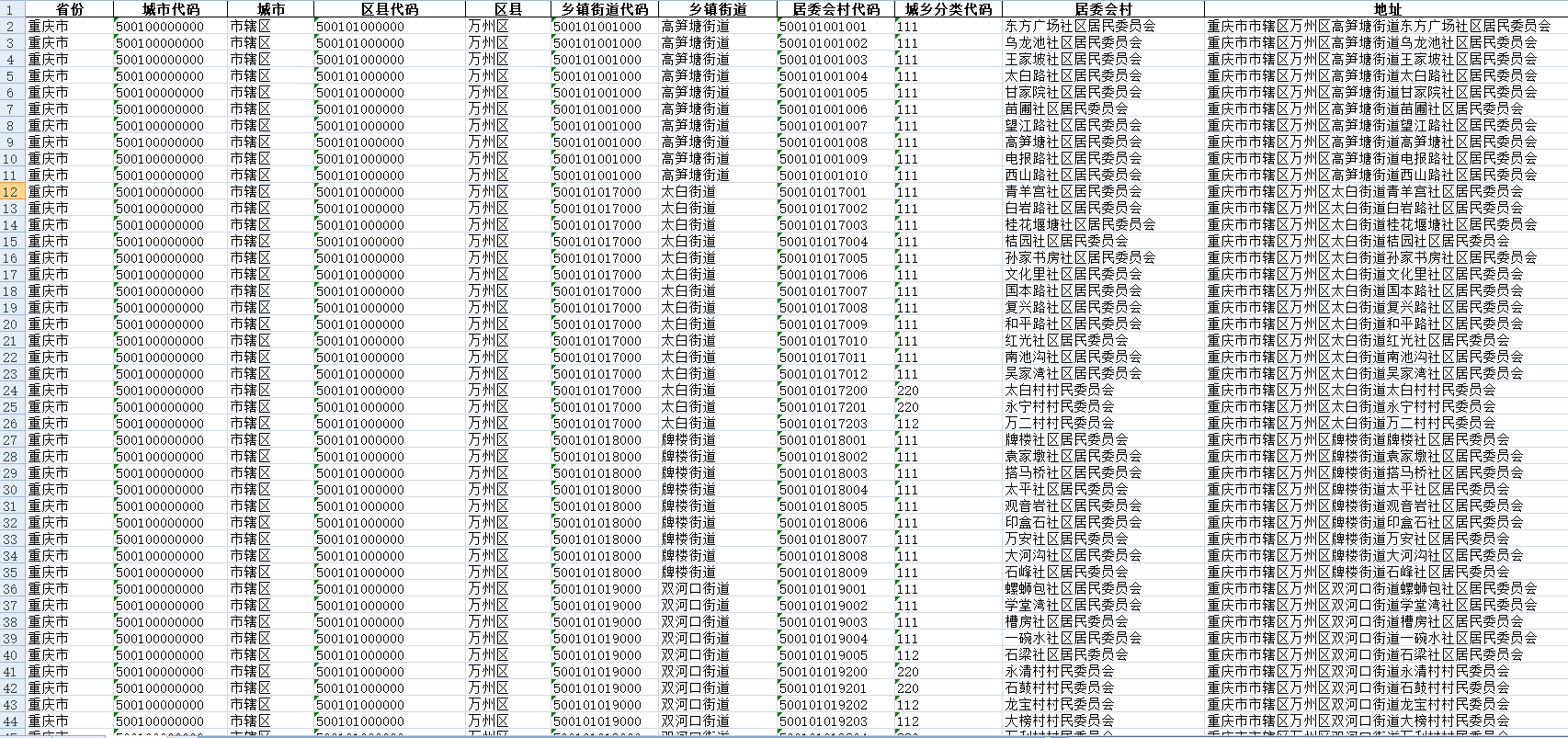The height and width of the screenshot is (738, 1568).
Task: Click the 城乡分类代码 header cell
Action: coord(948,9)
